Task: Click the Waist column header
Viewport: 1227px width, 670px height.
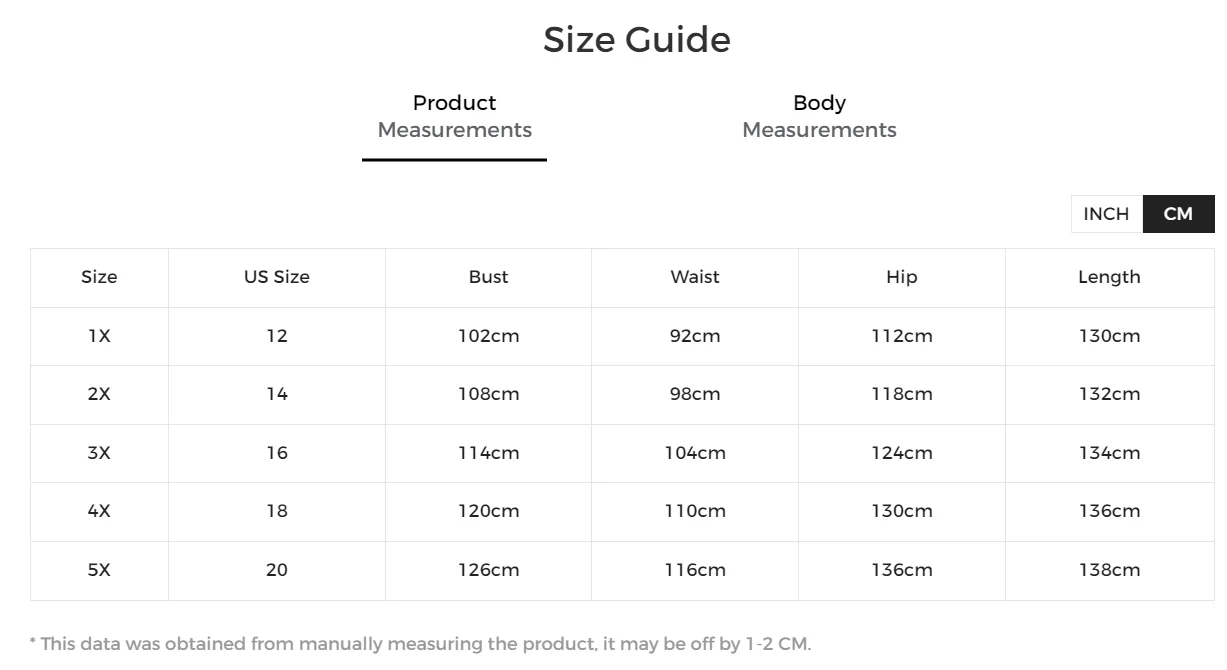Action: pos(695,278)
